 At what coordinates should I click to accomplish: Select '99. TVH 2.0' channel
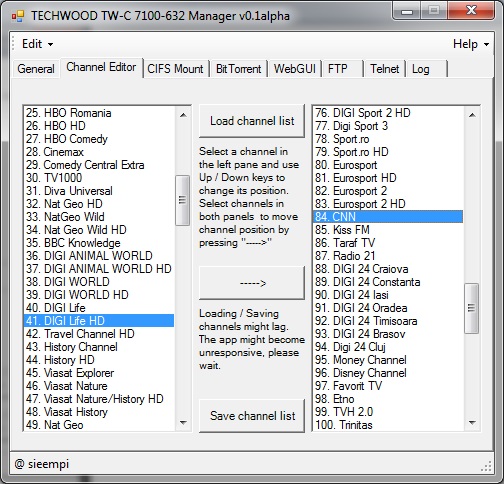click(x=388, y=412)
